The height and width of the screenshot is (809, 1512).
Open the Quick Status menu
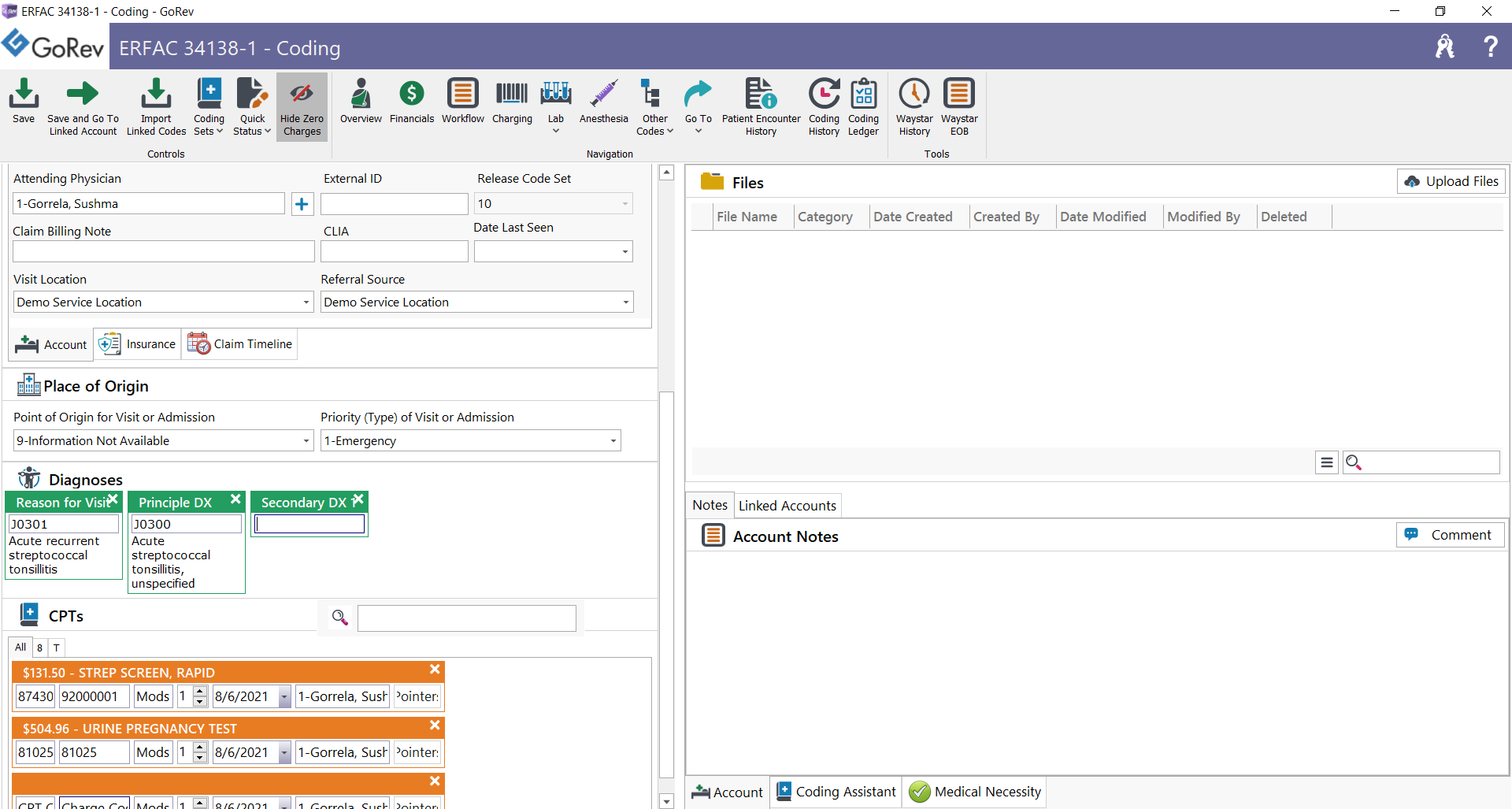(252, 106)
